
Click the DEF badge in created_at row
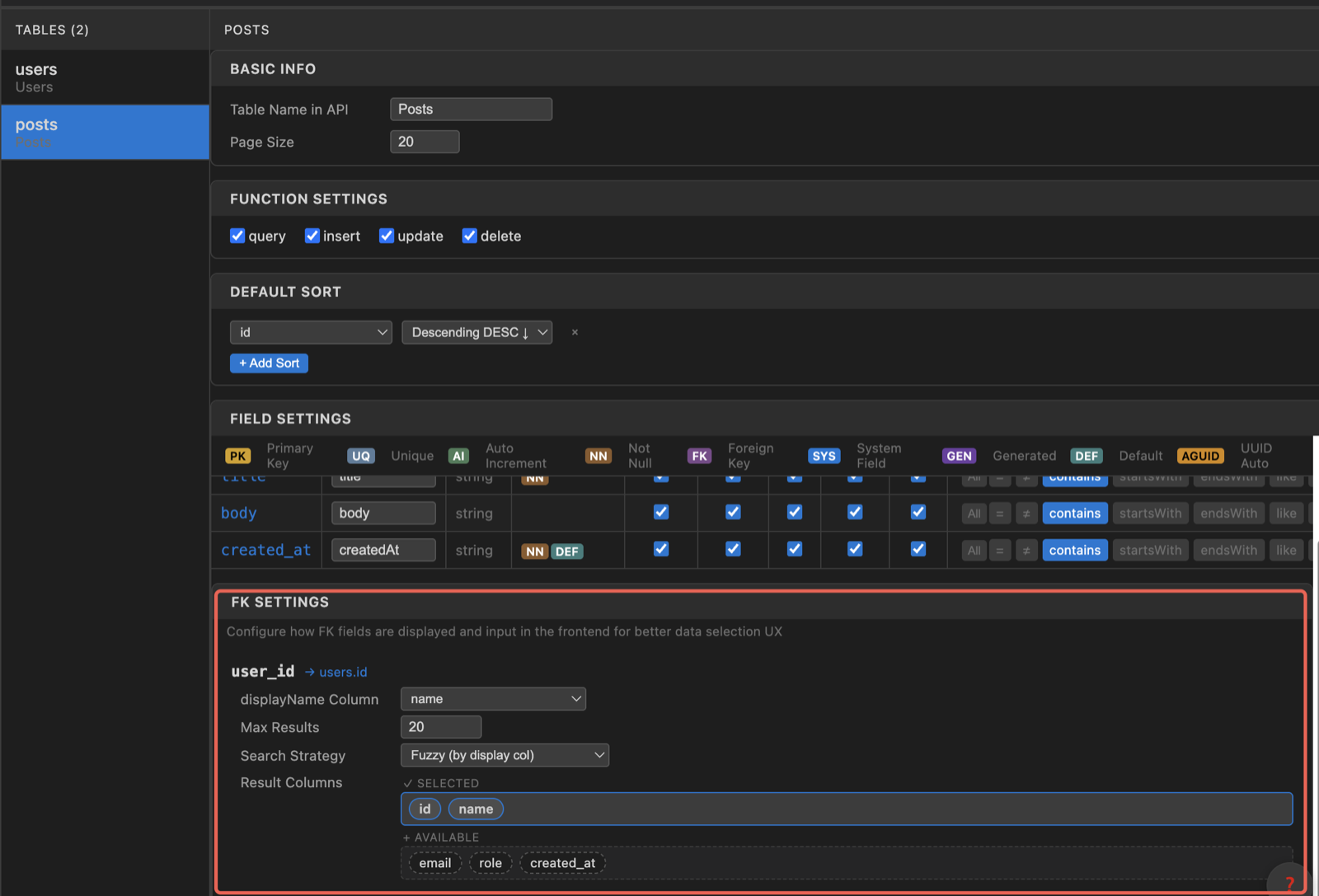point(566,551)
